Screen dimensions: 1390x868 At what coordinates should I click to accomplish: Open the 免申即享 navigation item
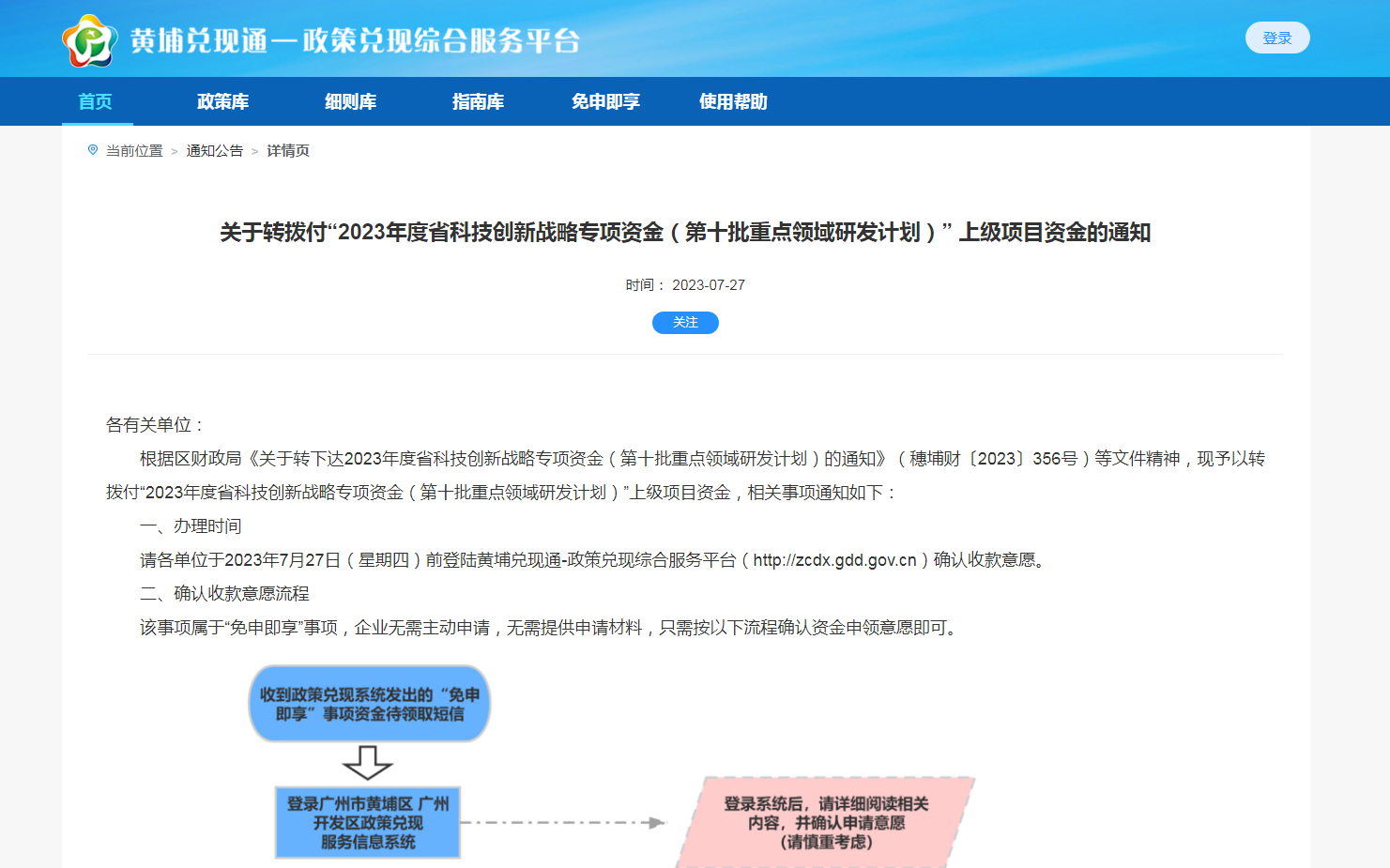(x=606, y=101)
